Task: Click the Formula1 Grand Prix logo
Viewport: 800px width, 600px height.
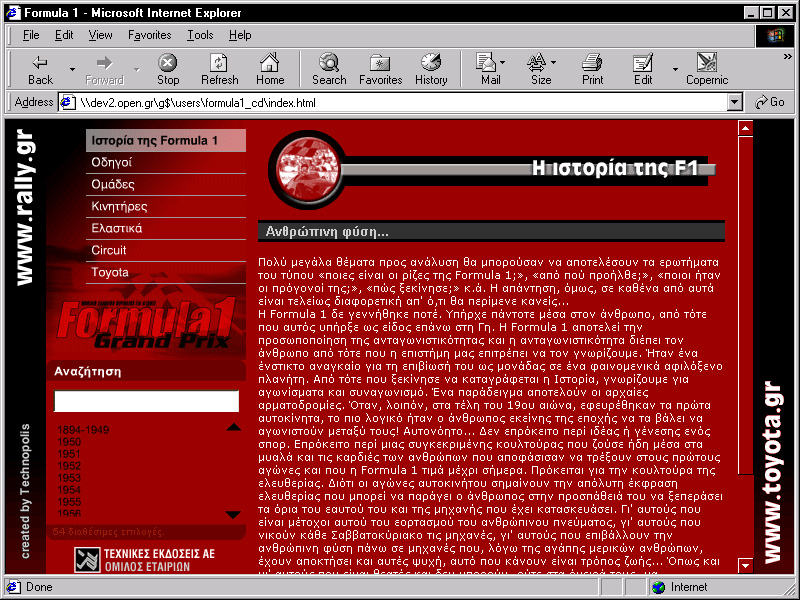Action: click(x=145, y=322)
